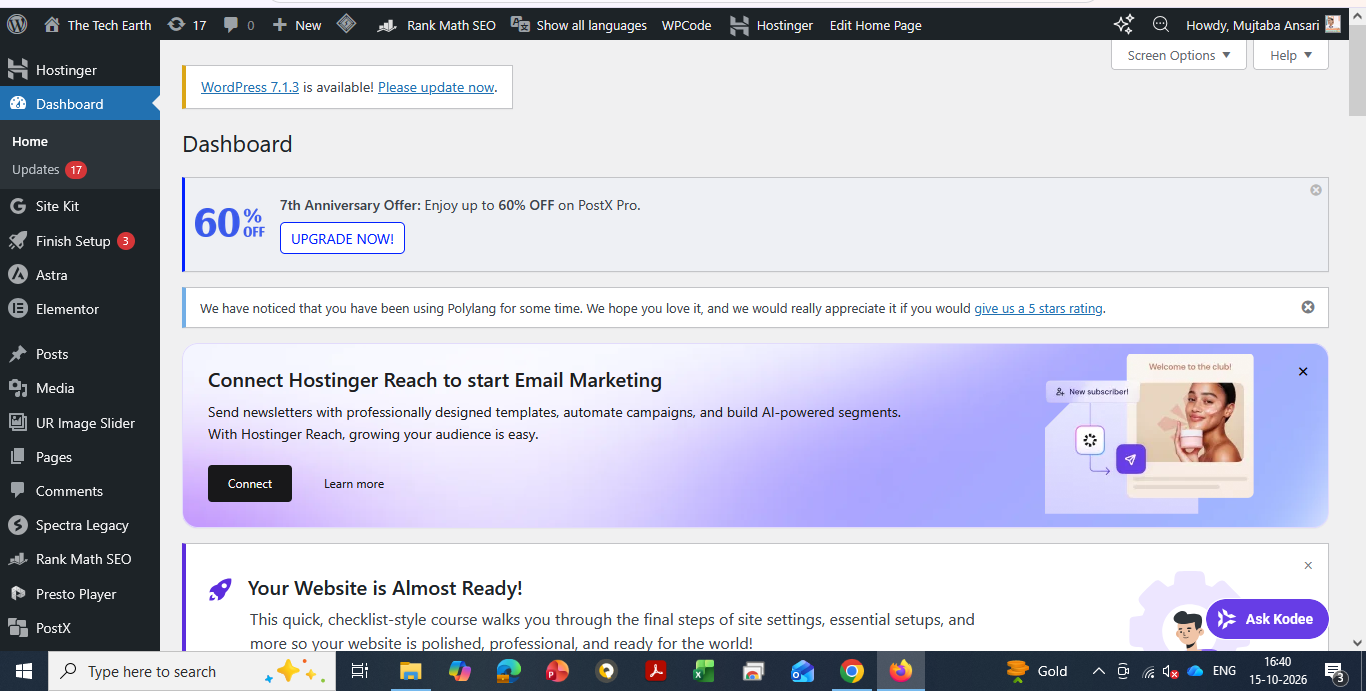Viewport: 1366px width, 691px height.
Task: Click the WordPress 7.1.3 link
Action: pos(250,87)
